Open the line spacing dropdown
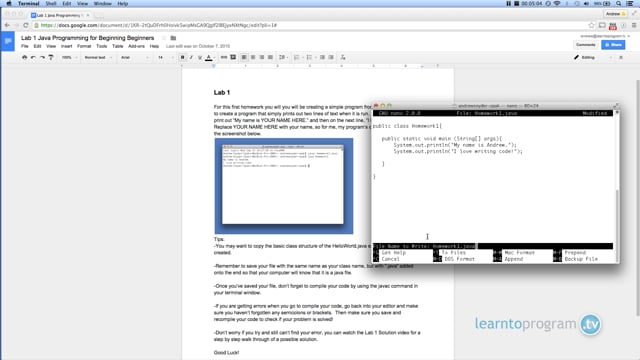This screenshot has height=360, width=640. coord(282,58)
